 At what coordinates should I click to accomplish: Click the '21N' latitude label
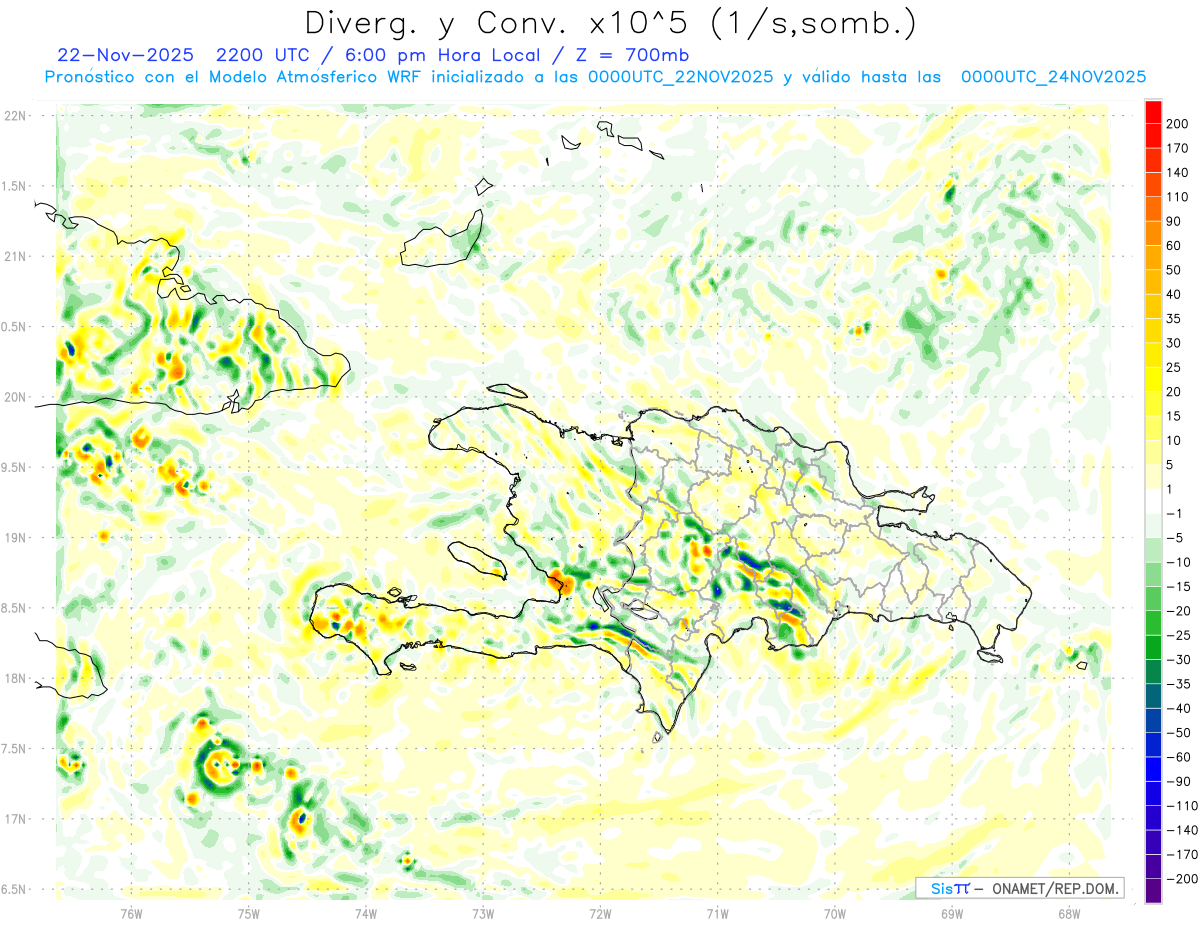pos(15,256)
